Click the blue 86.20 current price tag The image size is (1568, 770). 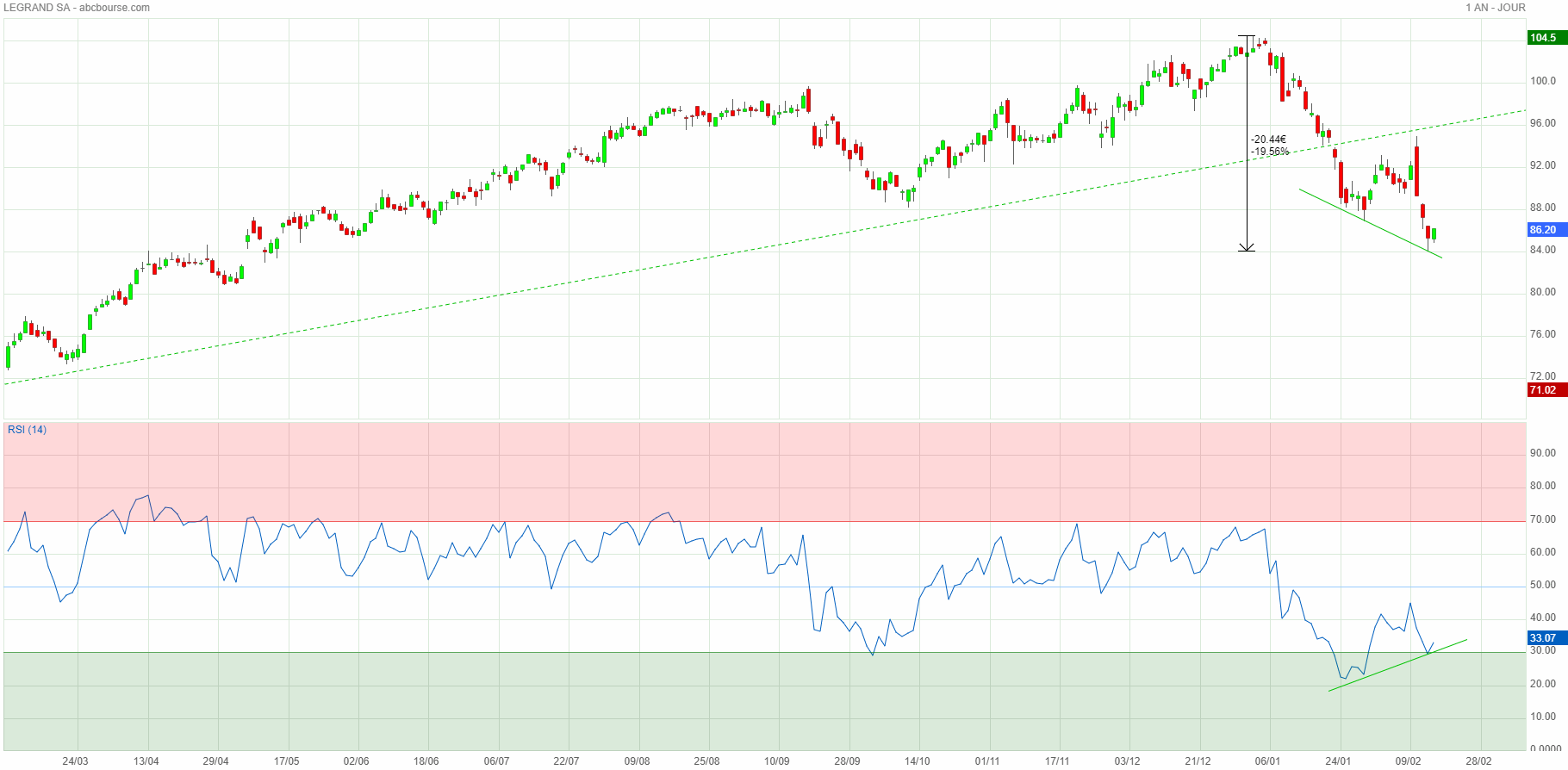point(1546,230)
